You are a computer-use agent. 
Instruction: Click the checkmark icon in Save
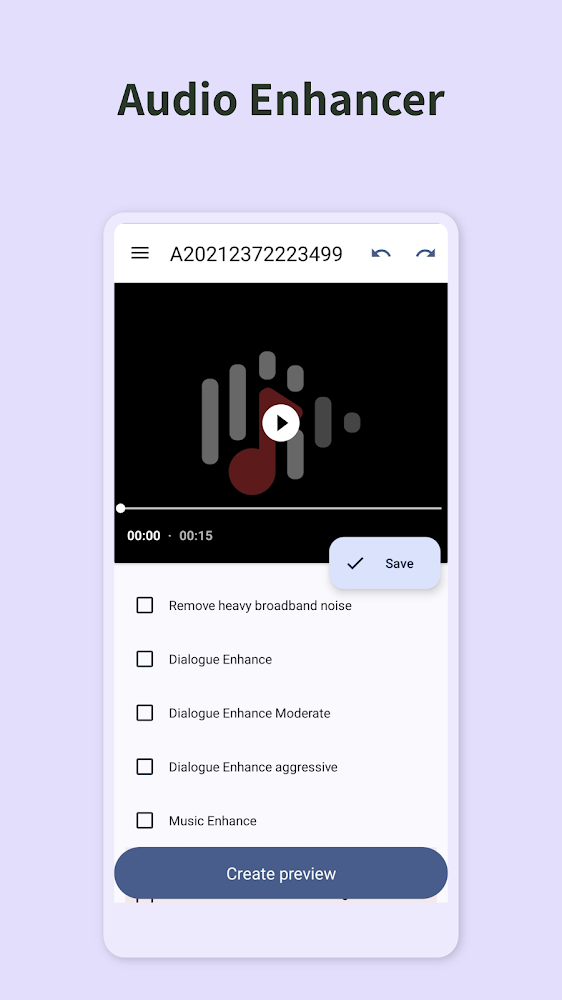coord(355,563)
